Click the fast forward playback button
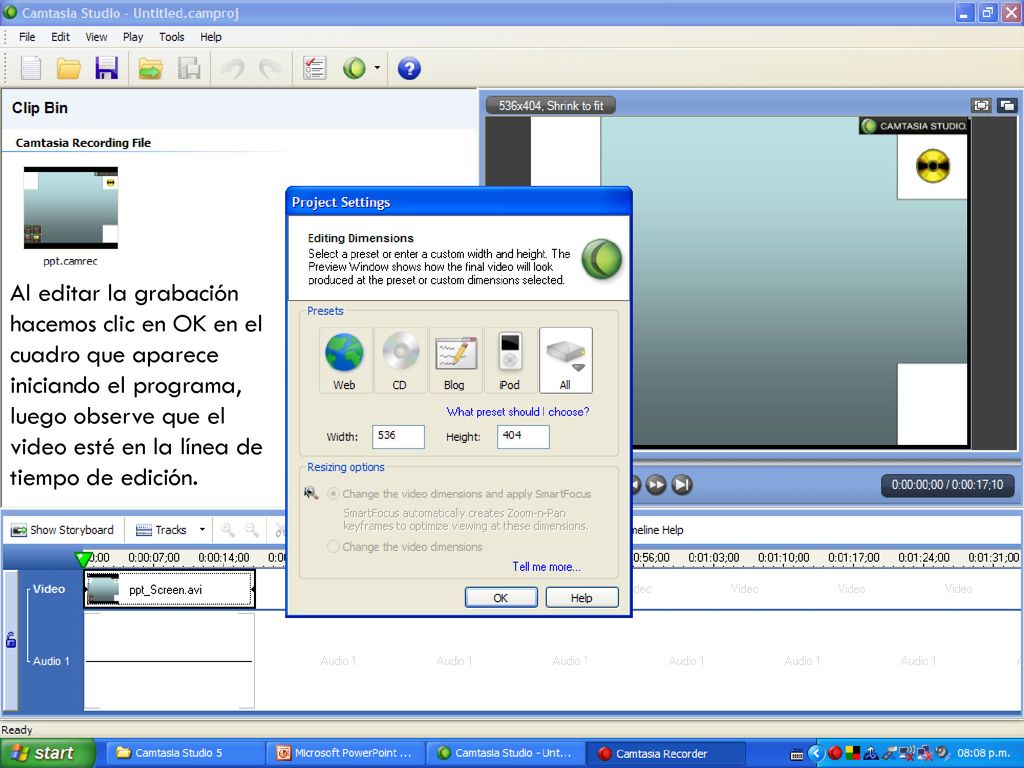The width and height of the screenshot is (1024, 768). 656,485
